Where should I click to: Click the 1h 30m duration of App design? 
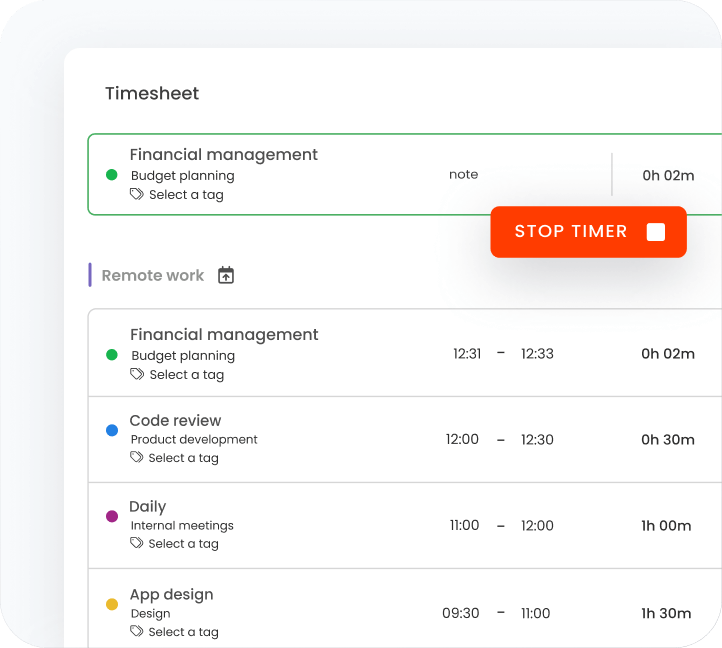[x=667, y=614]
